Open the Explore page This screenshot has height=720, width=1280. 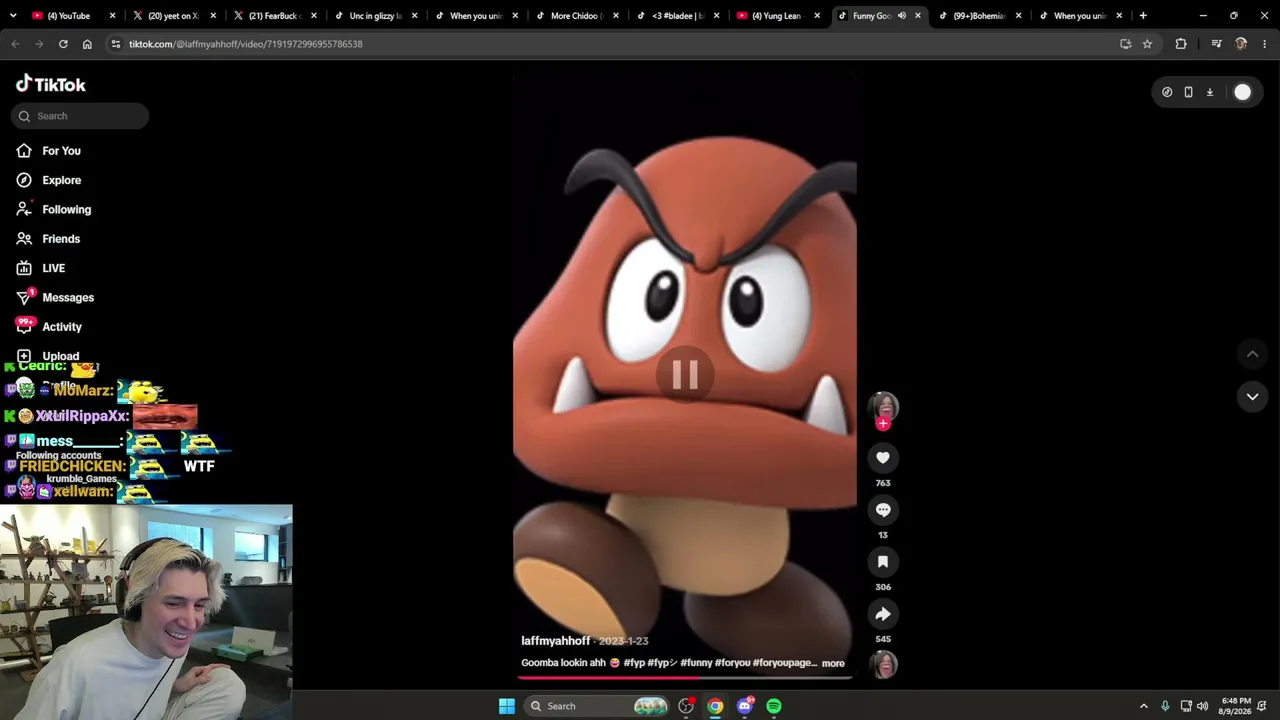[x=48, y=180]
